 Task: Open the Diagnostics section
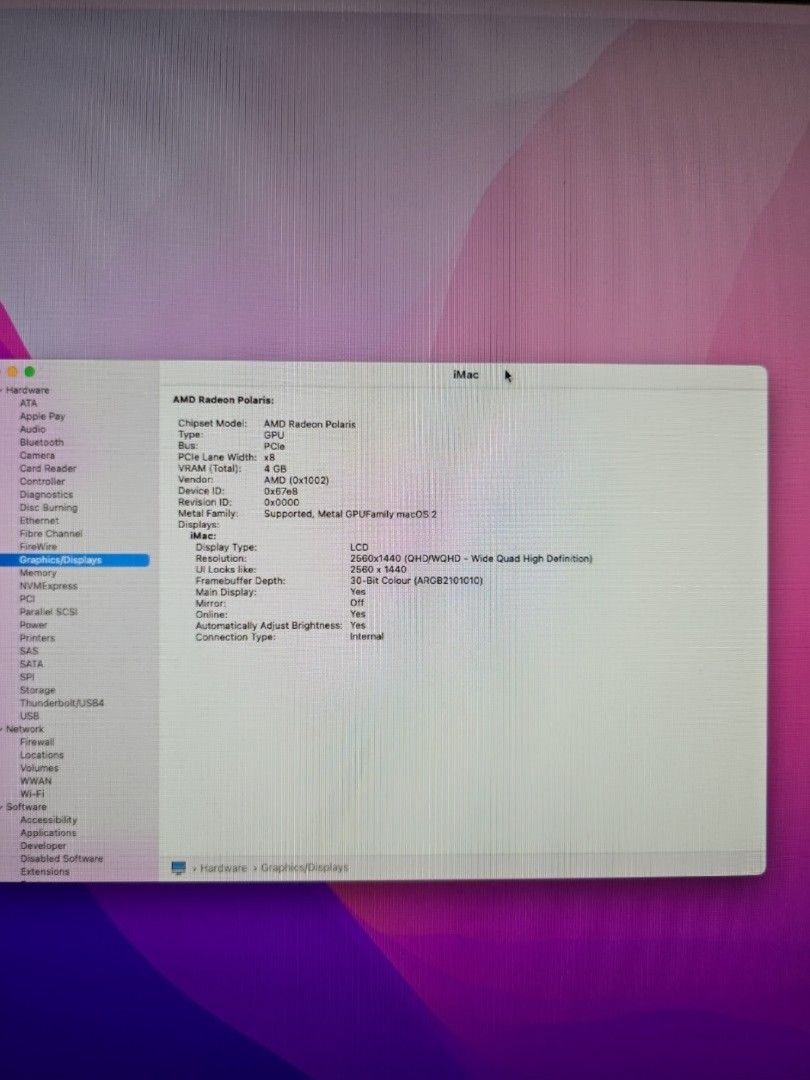point(46,495)
